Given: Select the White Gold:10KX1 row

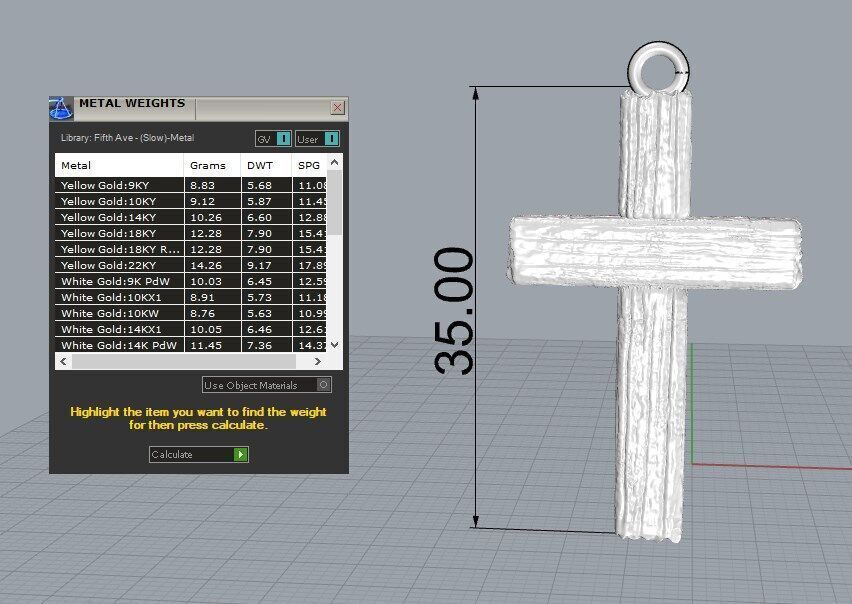Looking at the screenshot, I should coord(191,297).
